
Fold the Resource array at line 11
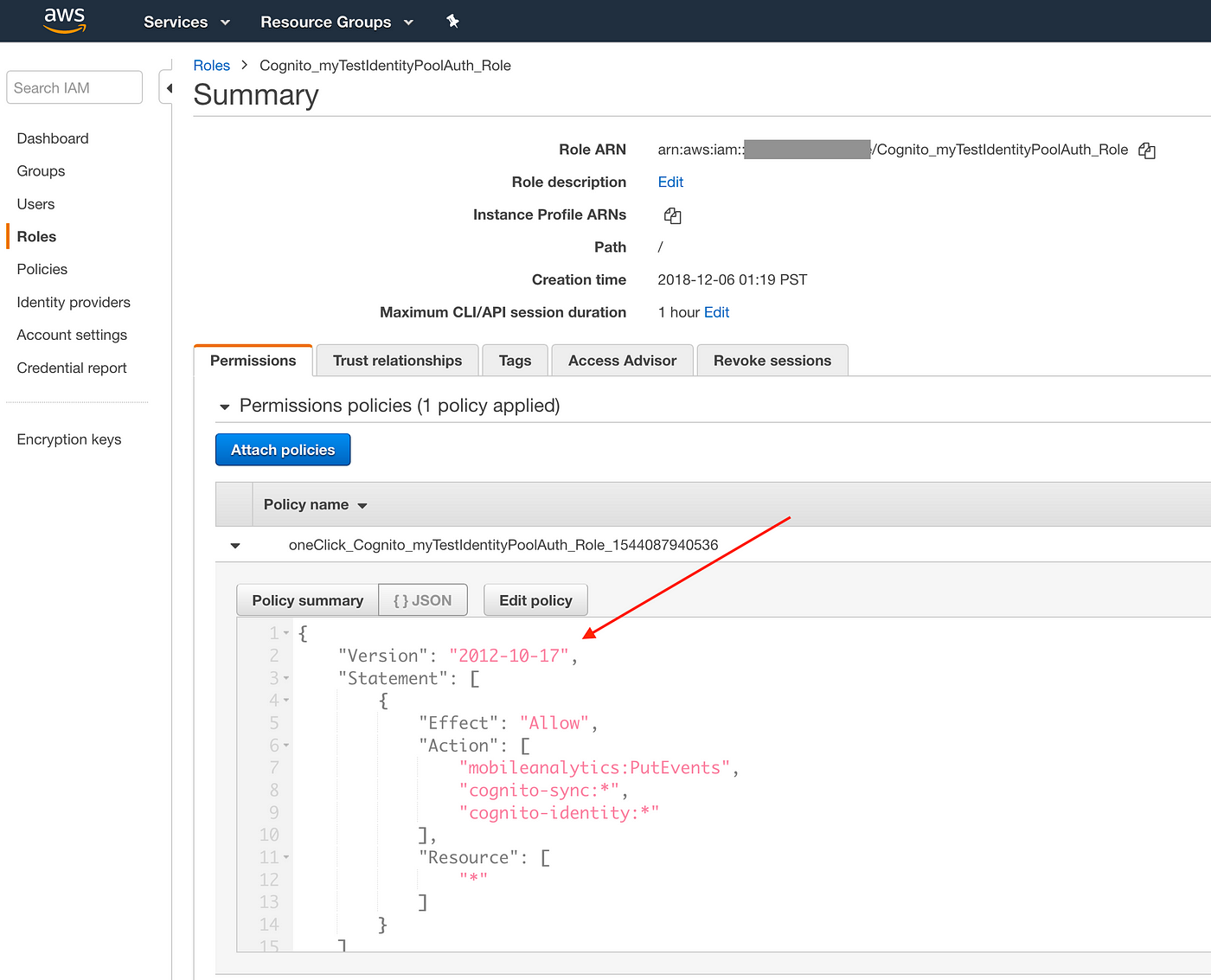tap(286, 858)
